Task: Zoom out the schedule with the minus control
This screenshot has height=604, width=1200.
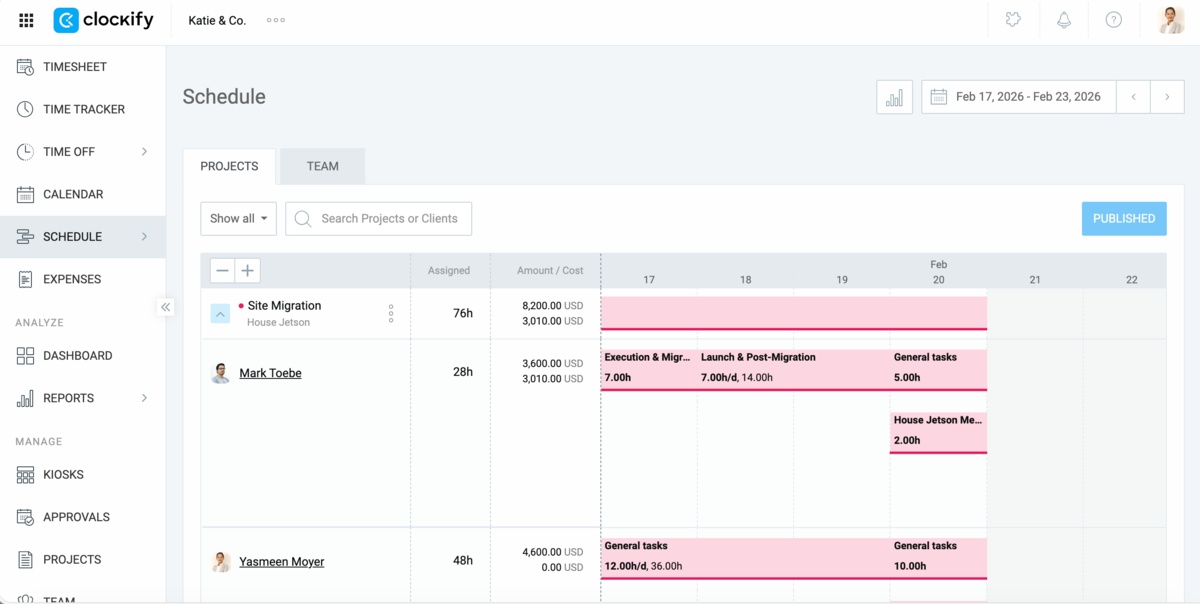Action: 222,270
